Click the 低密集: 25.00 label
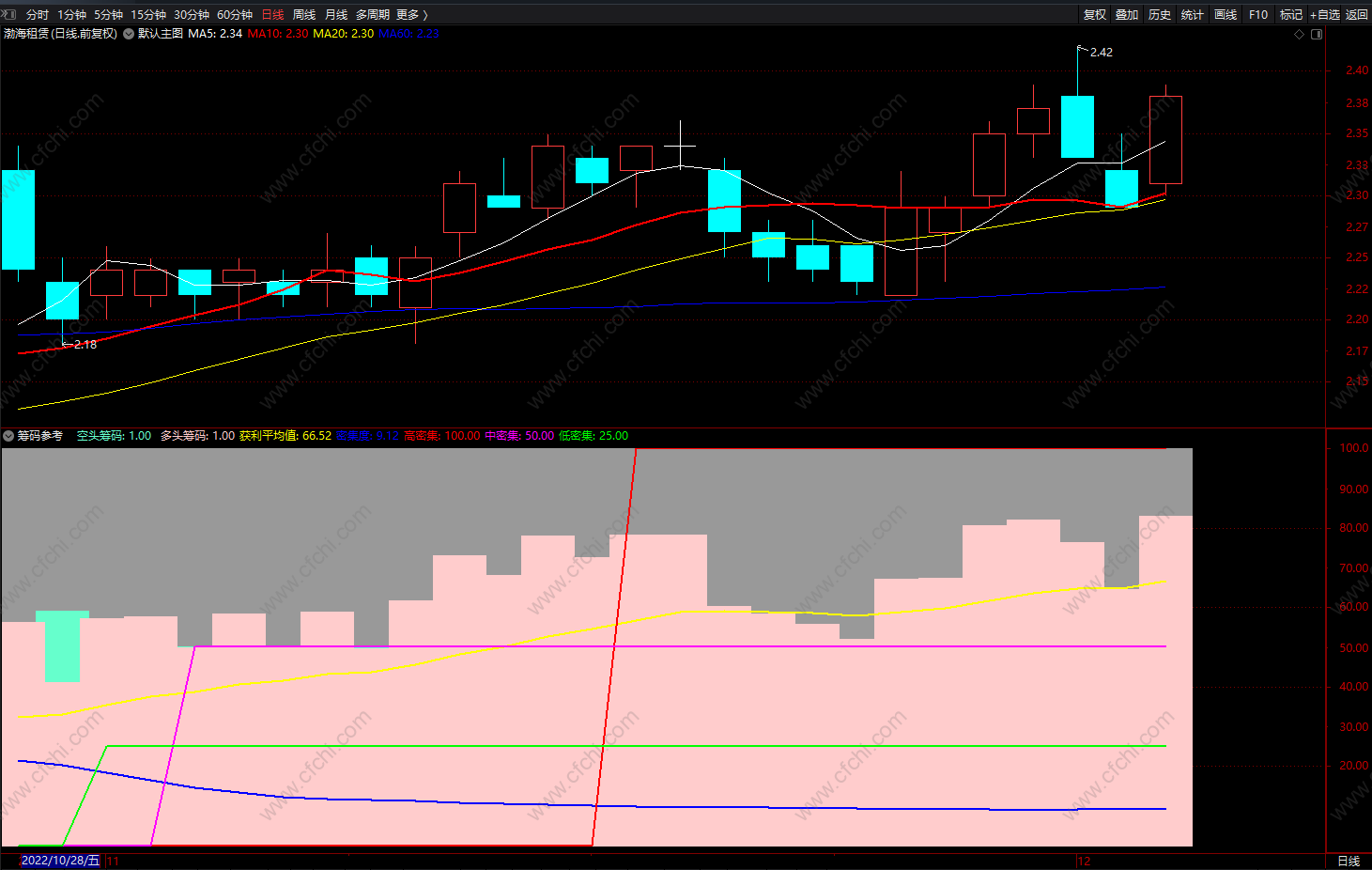 (x=594, y=436)
